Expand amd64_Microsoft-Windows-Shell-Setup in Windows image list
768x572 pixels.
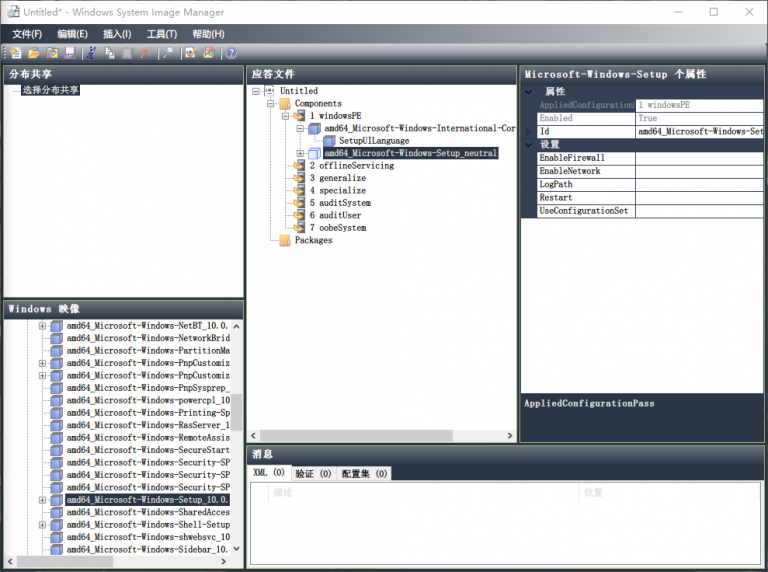tap(42, 525)
